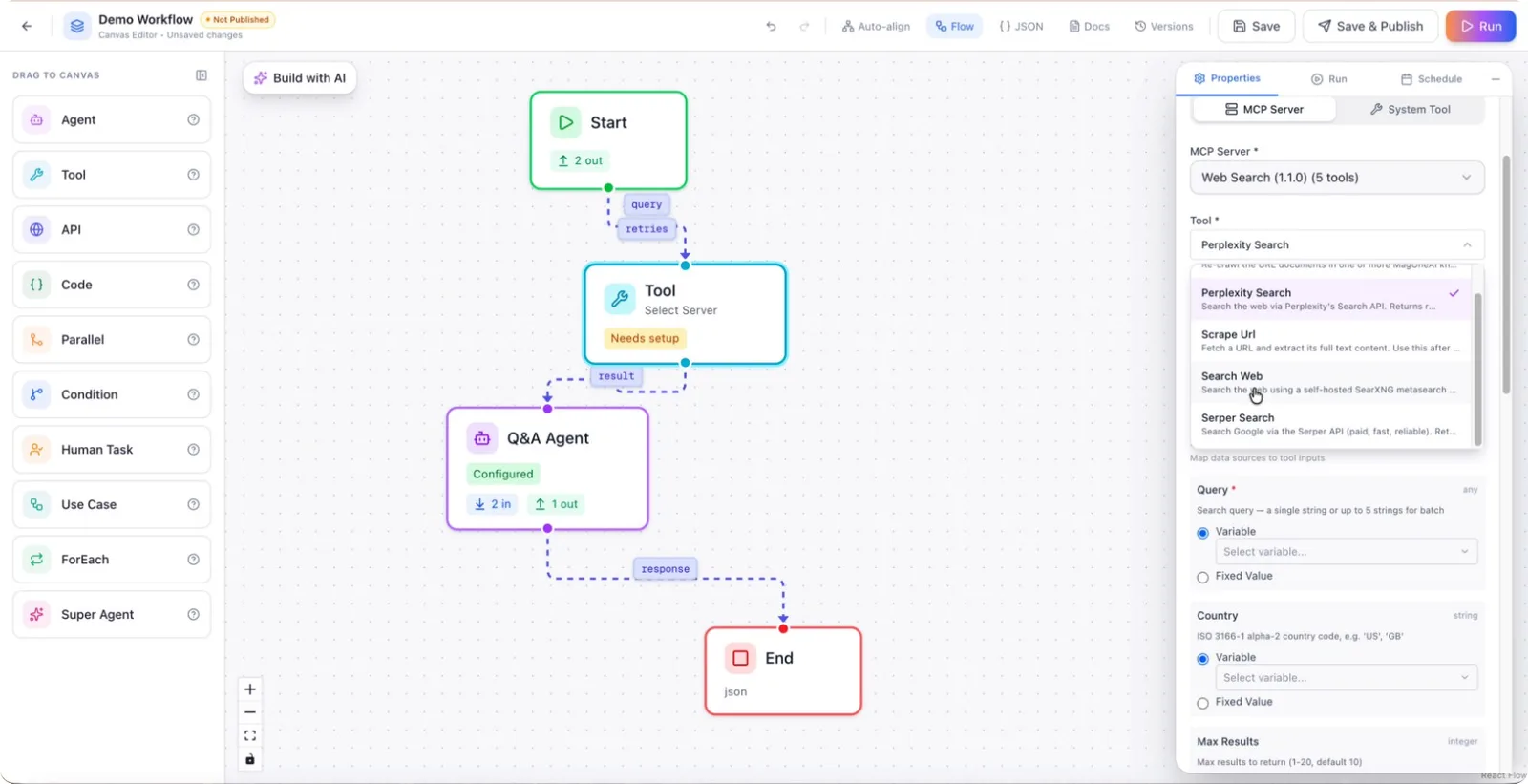This screenshot has height=784, width=1528.
Task: Select the Q&A Agent node
Action: click(x=547, y=469)
